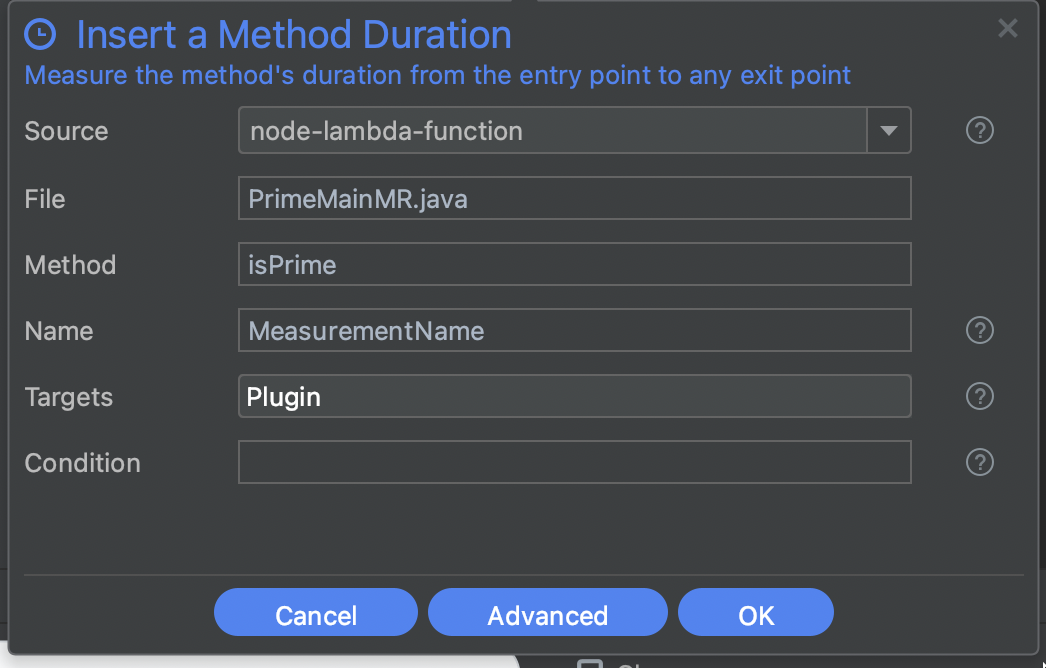Open help for the Source field

(980, 130)
